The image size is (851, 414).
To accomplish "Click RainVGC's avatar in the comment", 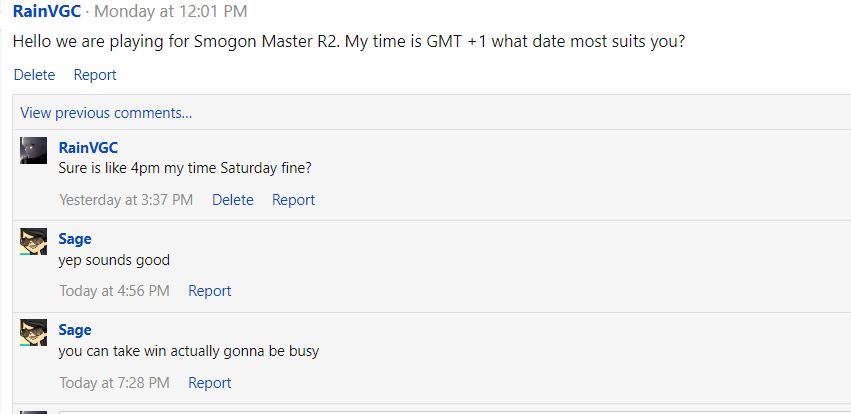I will [33, 150].
